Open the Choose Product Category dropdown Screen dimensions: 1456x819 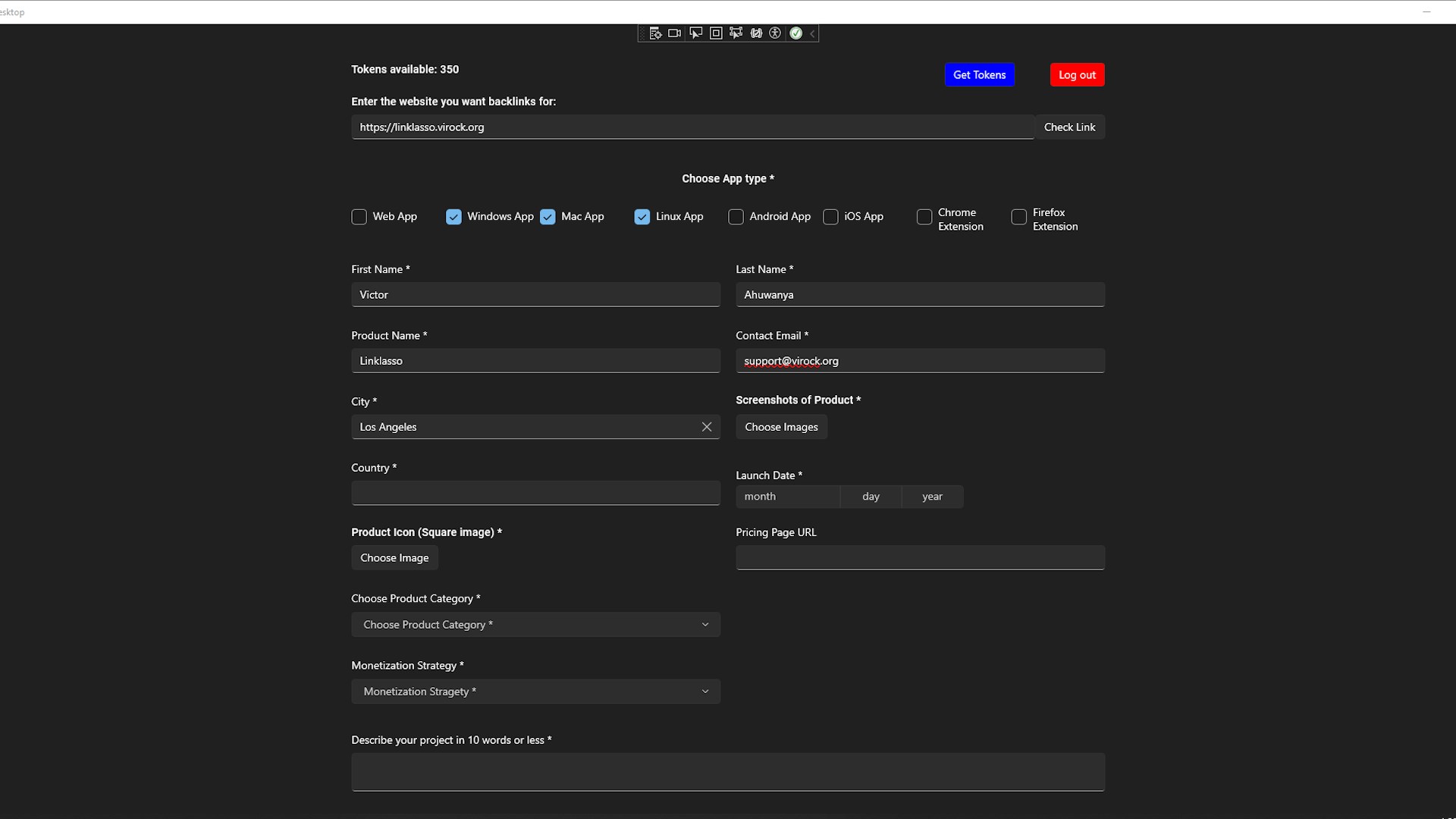coord(535,625)
